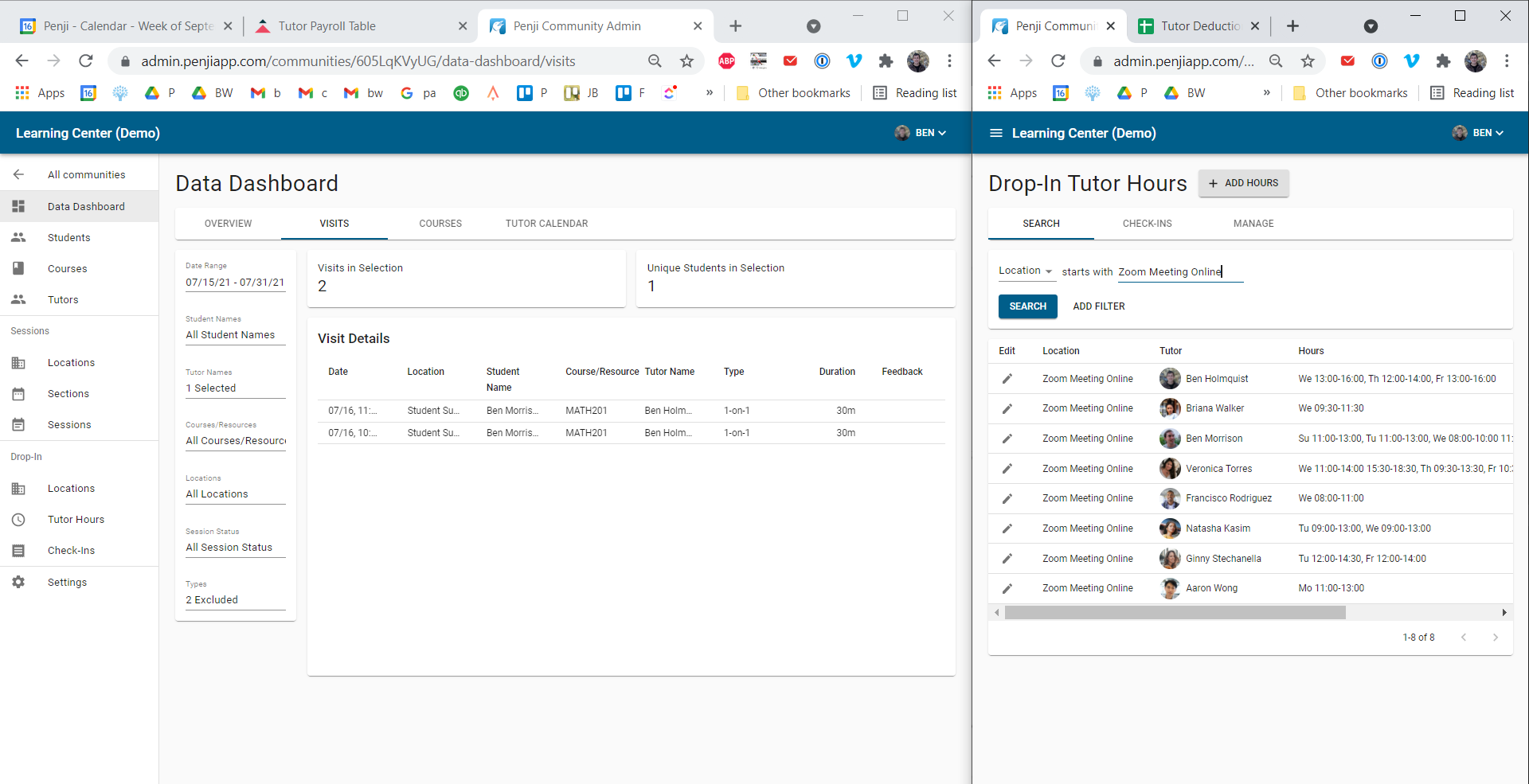Open Drop-In Locations in the sidebar
The width and height of the screenshot is (1529, 784).
(x=79, y=488)
